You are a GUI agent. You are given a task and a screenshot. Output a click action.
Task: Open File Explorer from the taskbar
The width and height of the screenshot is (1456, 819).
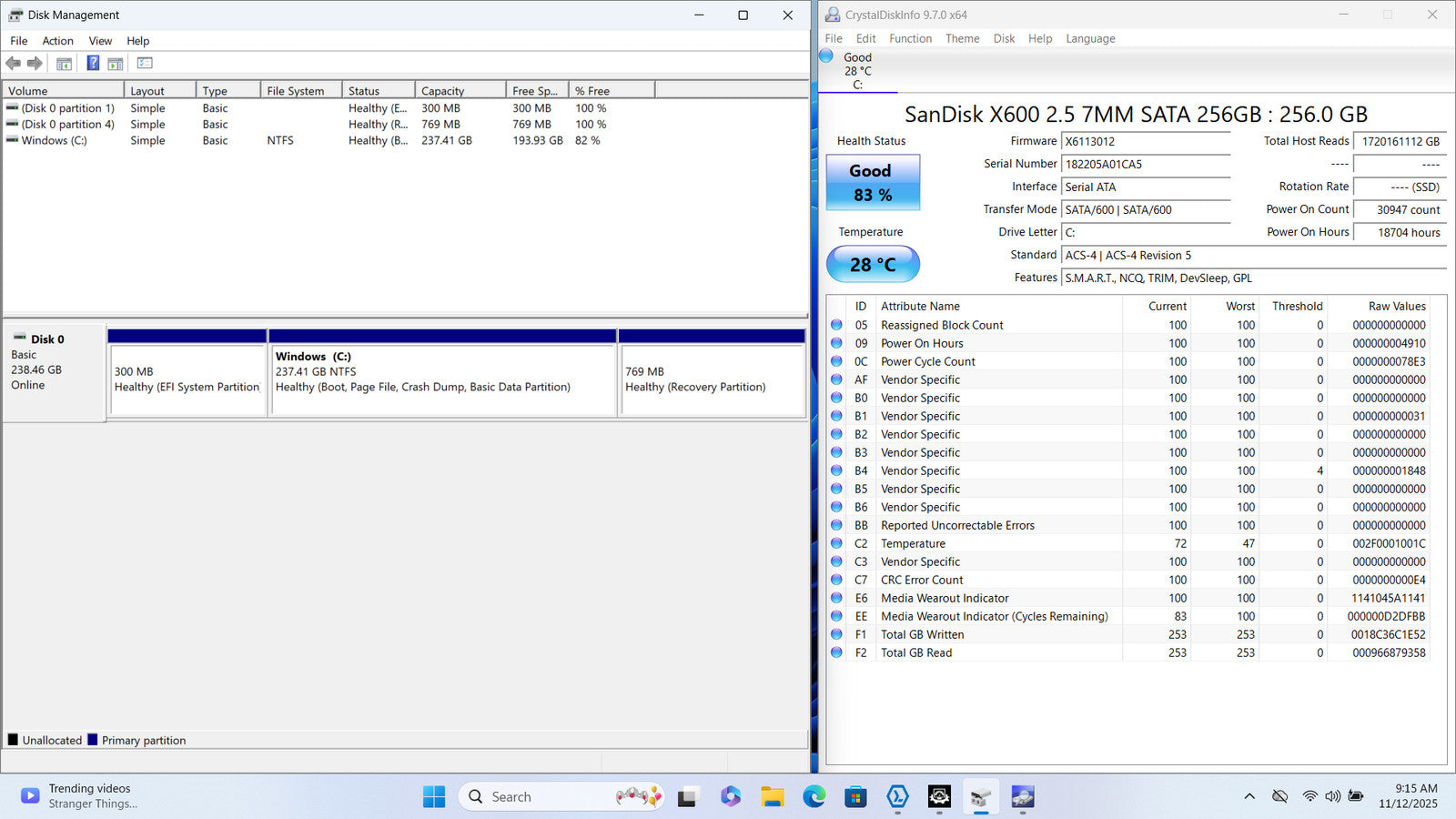click(x=772, y=797)
